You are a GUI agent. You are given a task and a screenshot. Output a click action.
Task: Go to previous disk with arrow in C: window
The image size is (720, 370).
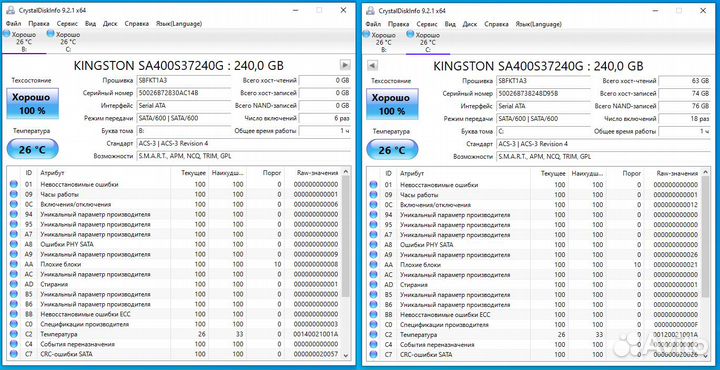[x=372, y=66]
